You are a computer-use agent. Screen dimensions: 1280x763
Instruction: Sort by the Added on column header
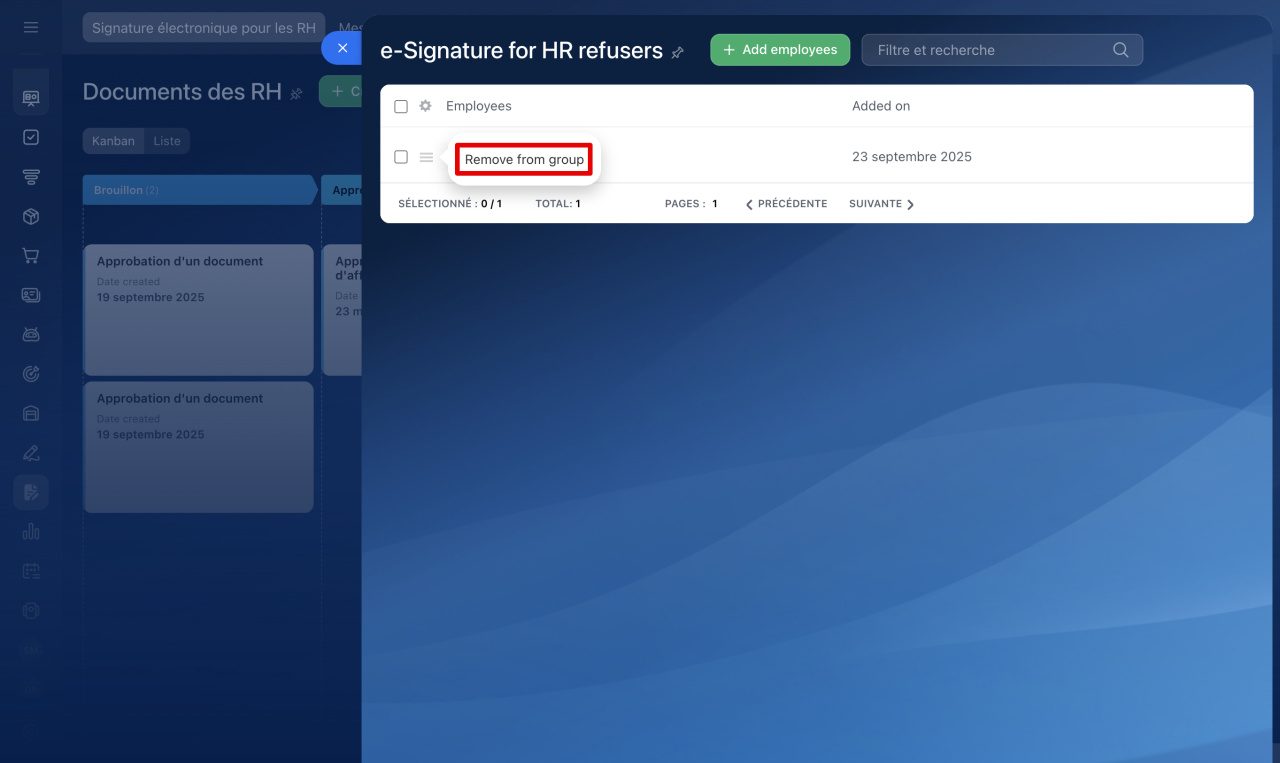point(881,106)
